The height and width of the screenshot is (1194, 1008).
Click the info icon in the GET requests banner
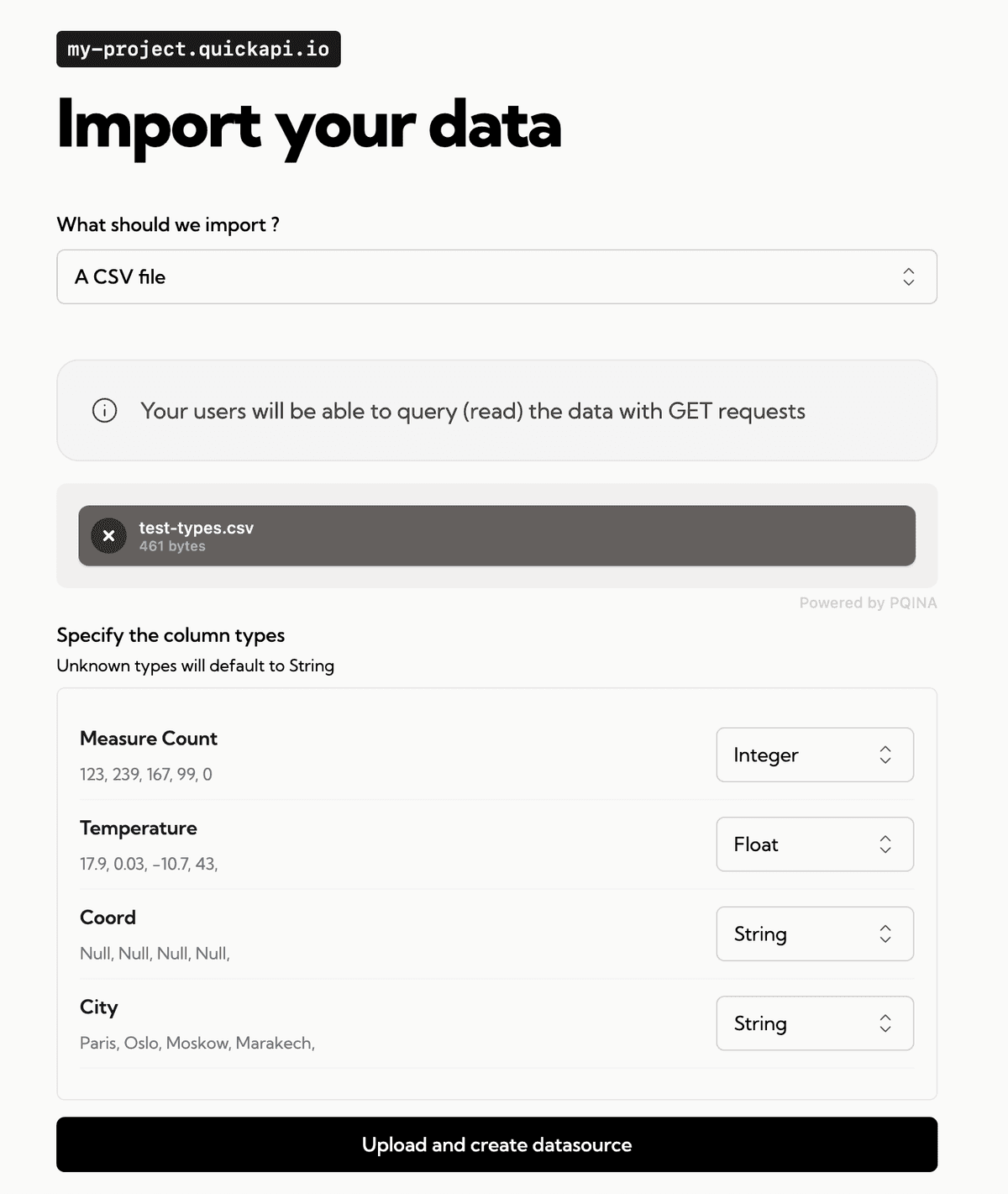(104, 411)
